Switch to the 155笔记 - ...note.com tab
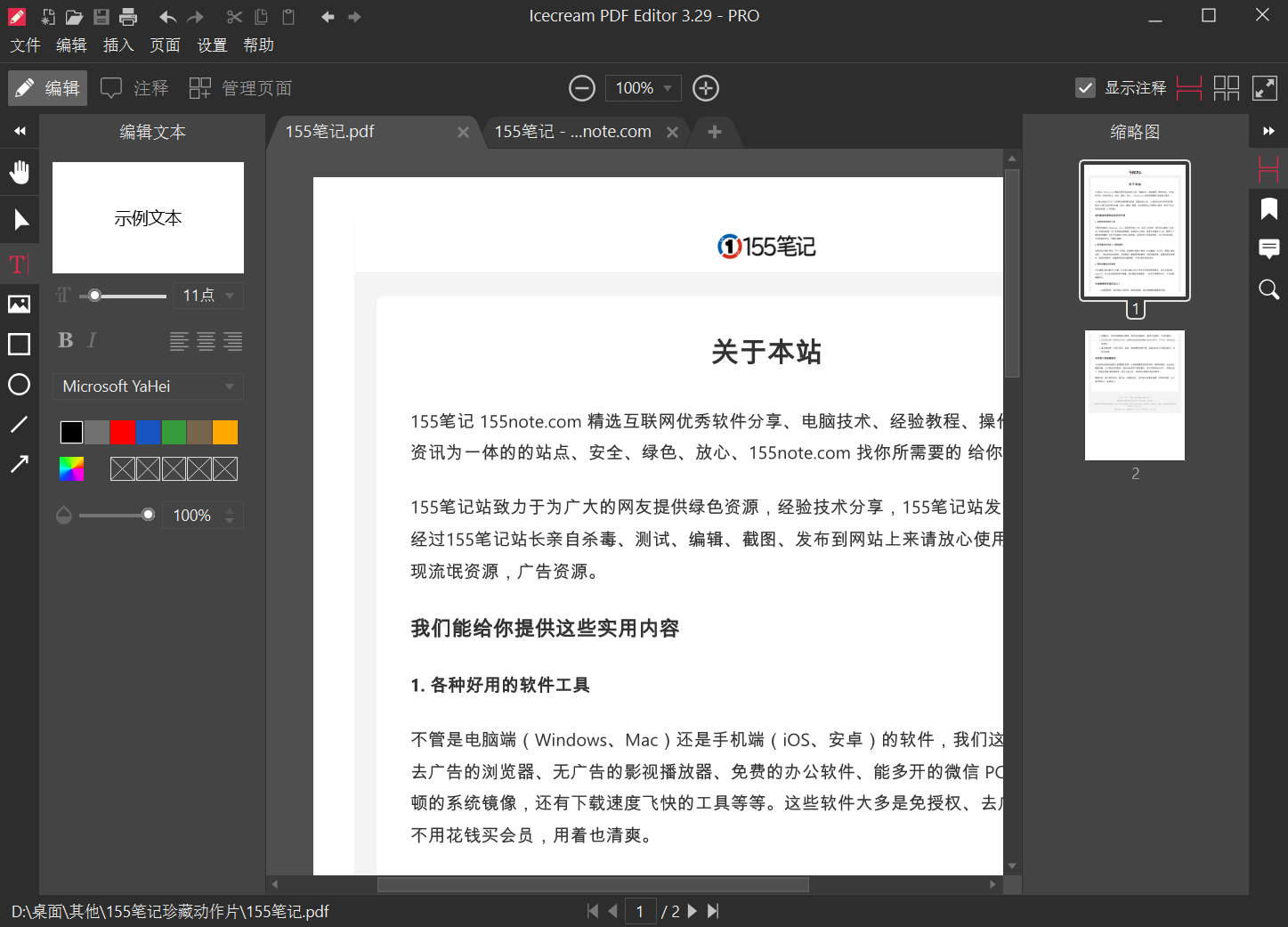 (x=572, y=132)
